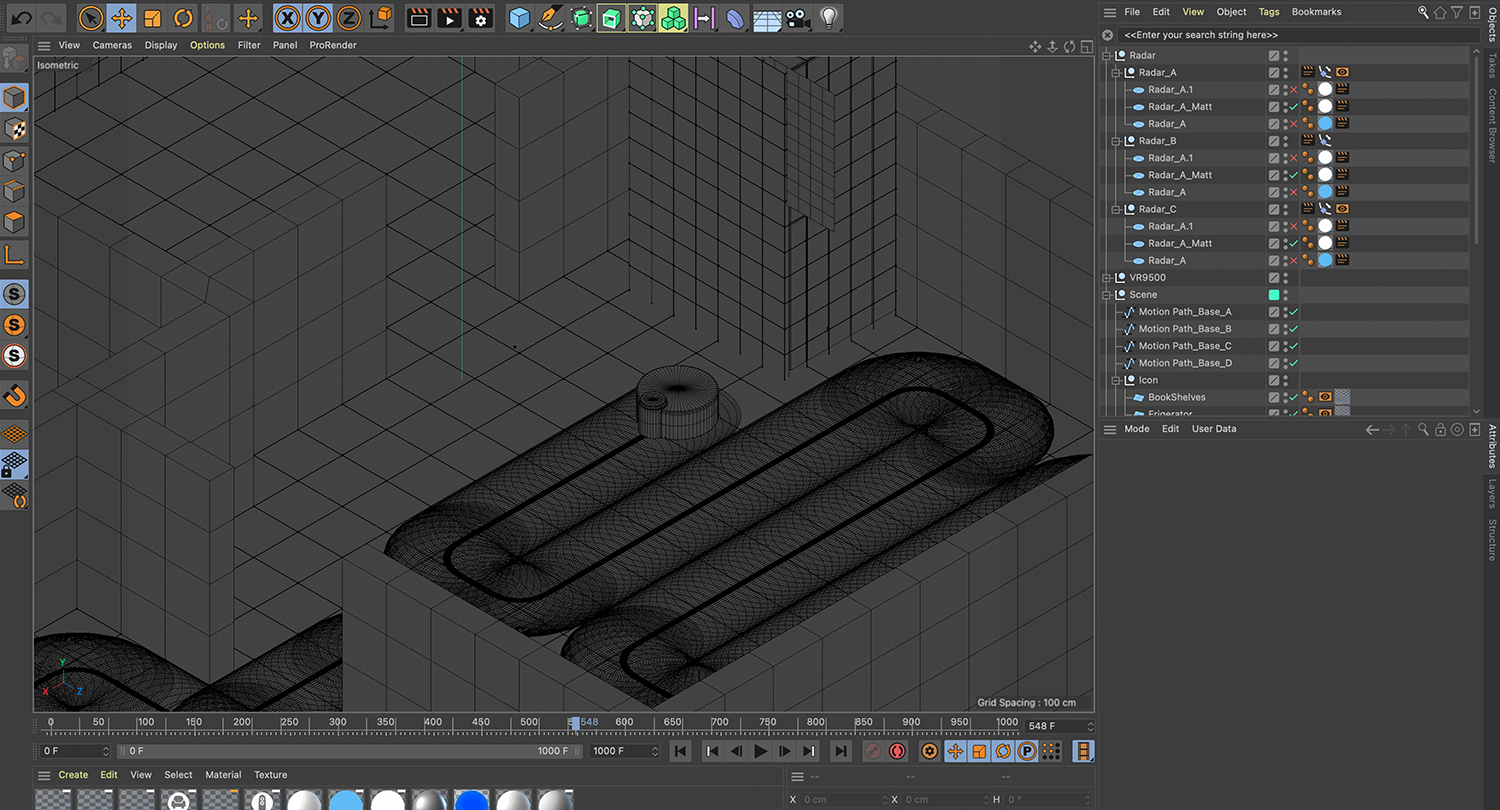1500x810 pixels.
Task: Open the Edit Render Settings icon
Action: tap(481, 18)
